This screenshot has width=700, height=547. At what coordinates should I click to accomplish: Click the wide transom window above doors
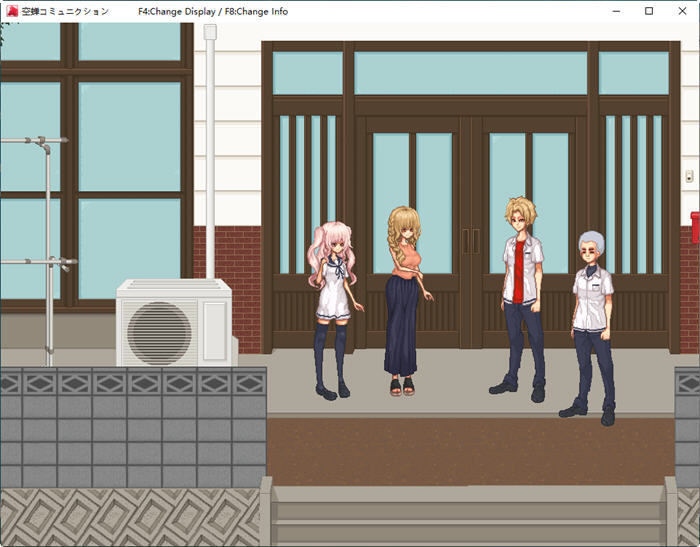coord(470,73)
